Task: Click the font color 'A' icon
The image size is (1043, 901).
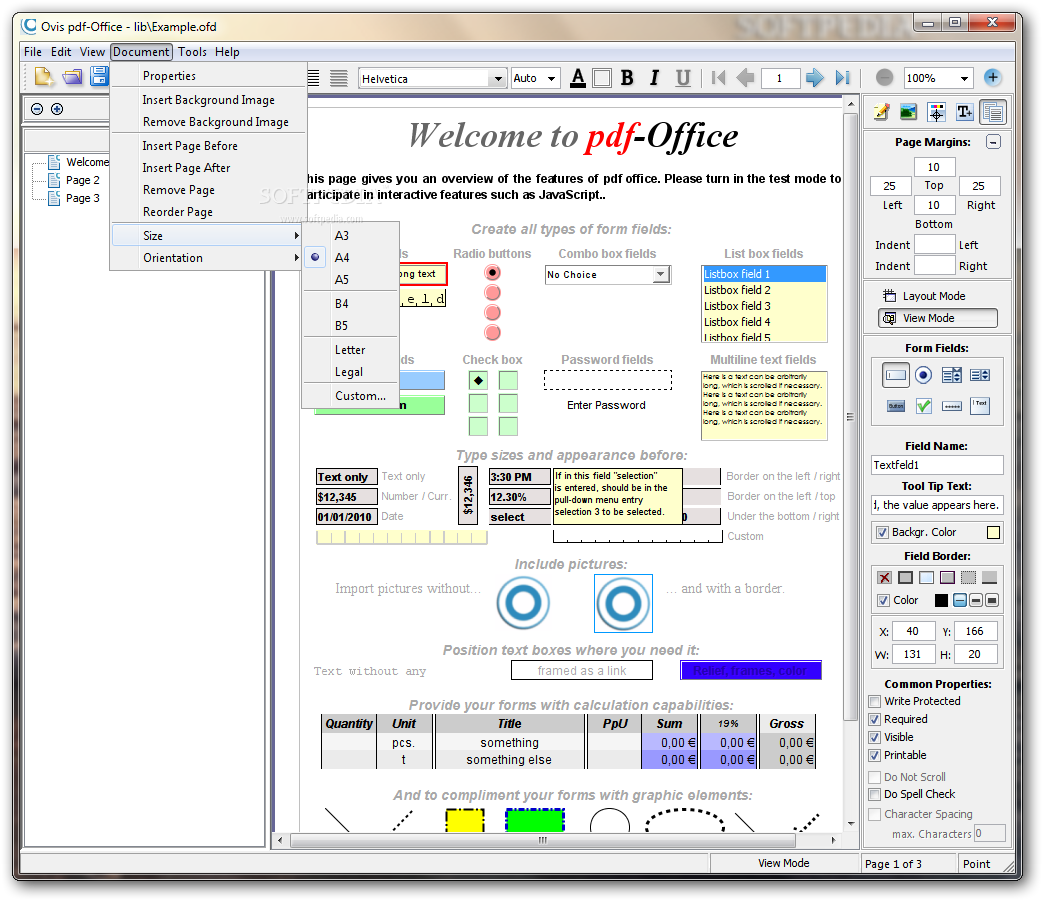Action: [x=578, y=78]
